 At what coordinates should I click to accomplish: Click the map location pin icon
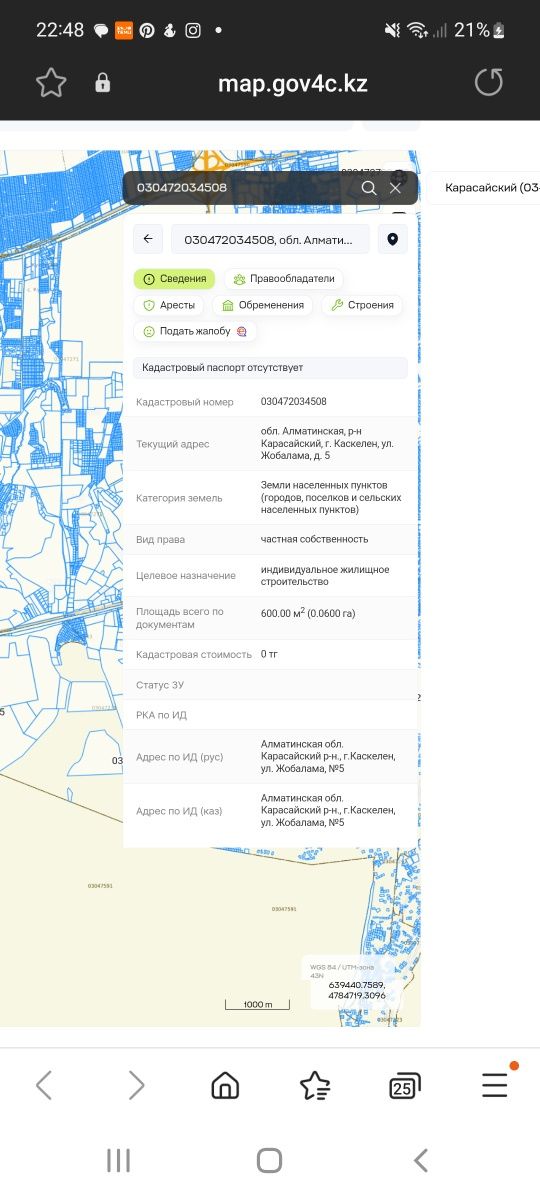coord(392,239)
